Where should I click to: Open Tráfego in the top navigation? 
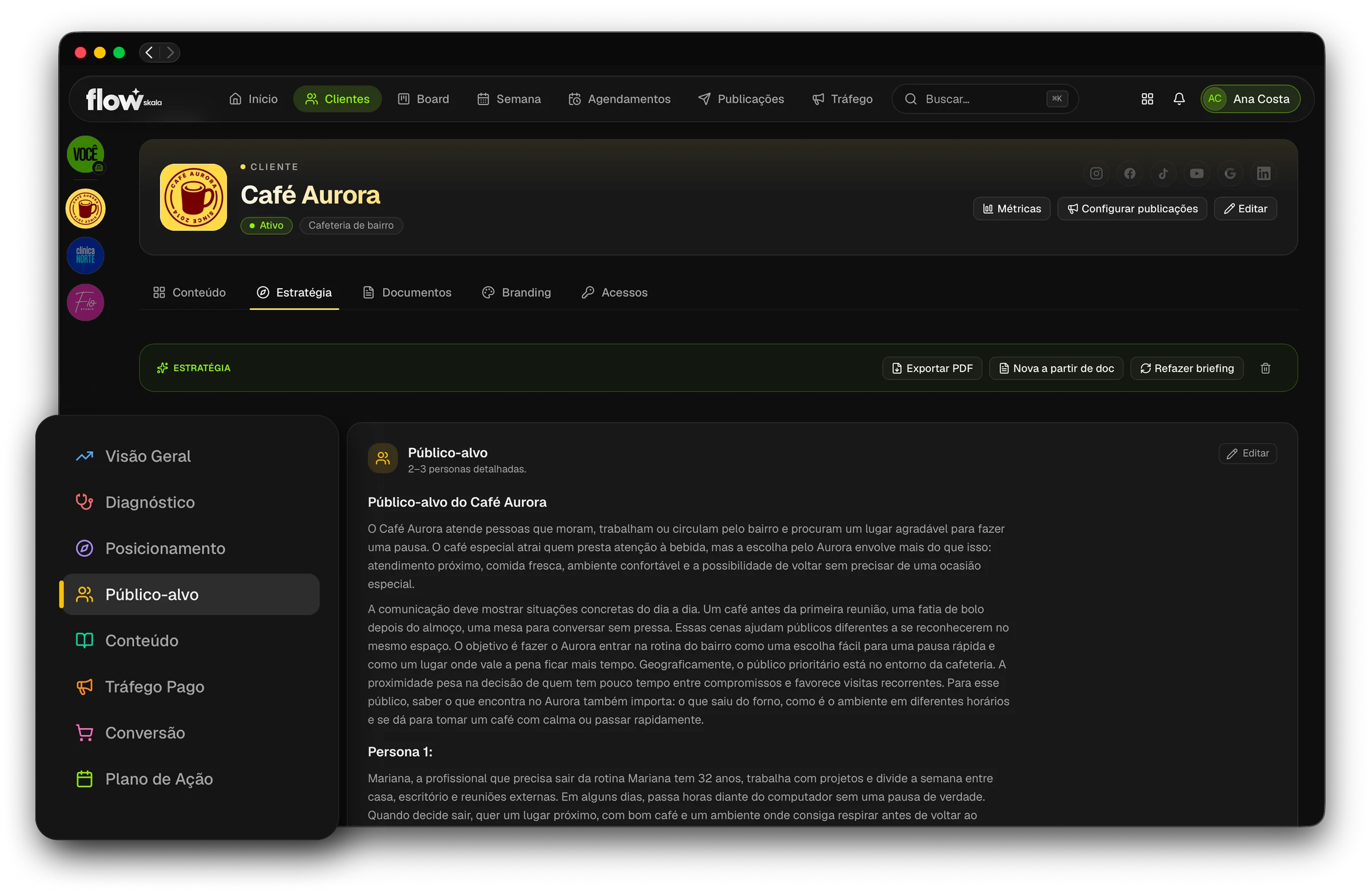(842, 99)
